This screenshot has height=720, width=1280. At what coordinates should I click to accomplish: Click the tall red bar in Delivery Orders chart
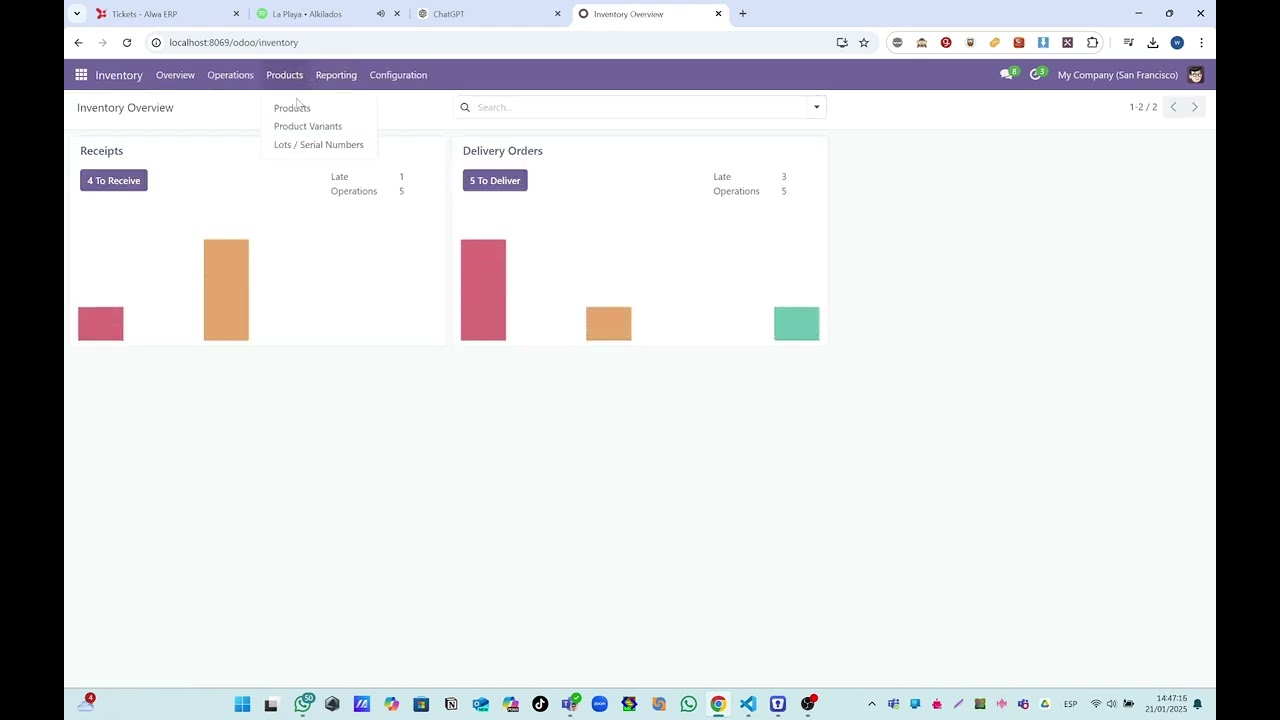[x=483, y=290]
